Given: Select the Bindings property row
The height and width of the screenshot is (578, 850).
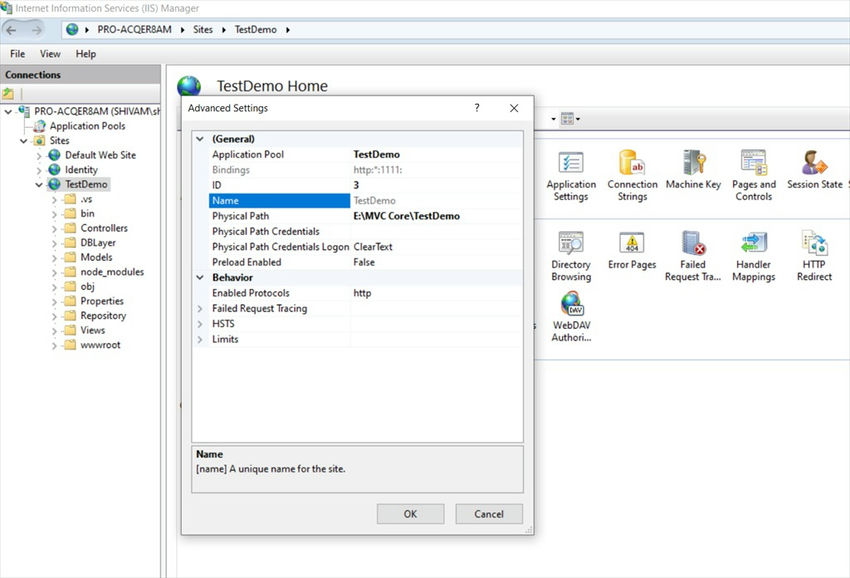Looking at the screenshot, I should click(x=365, y=170).
